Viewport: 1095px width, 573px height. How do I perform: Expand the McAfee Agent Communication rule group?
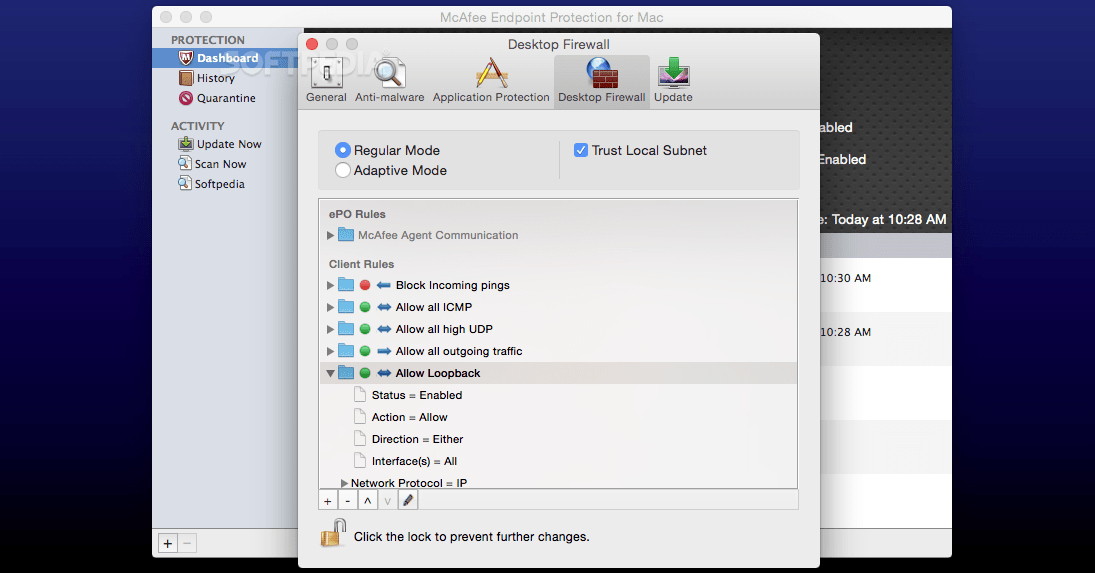(x=330, y=235)
